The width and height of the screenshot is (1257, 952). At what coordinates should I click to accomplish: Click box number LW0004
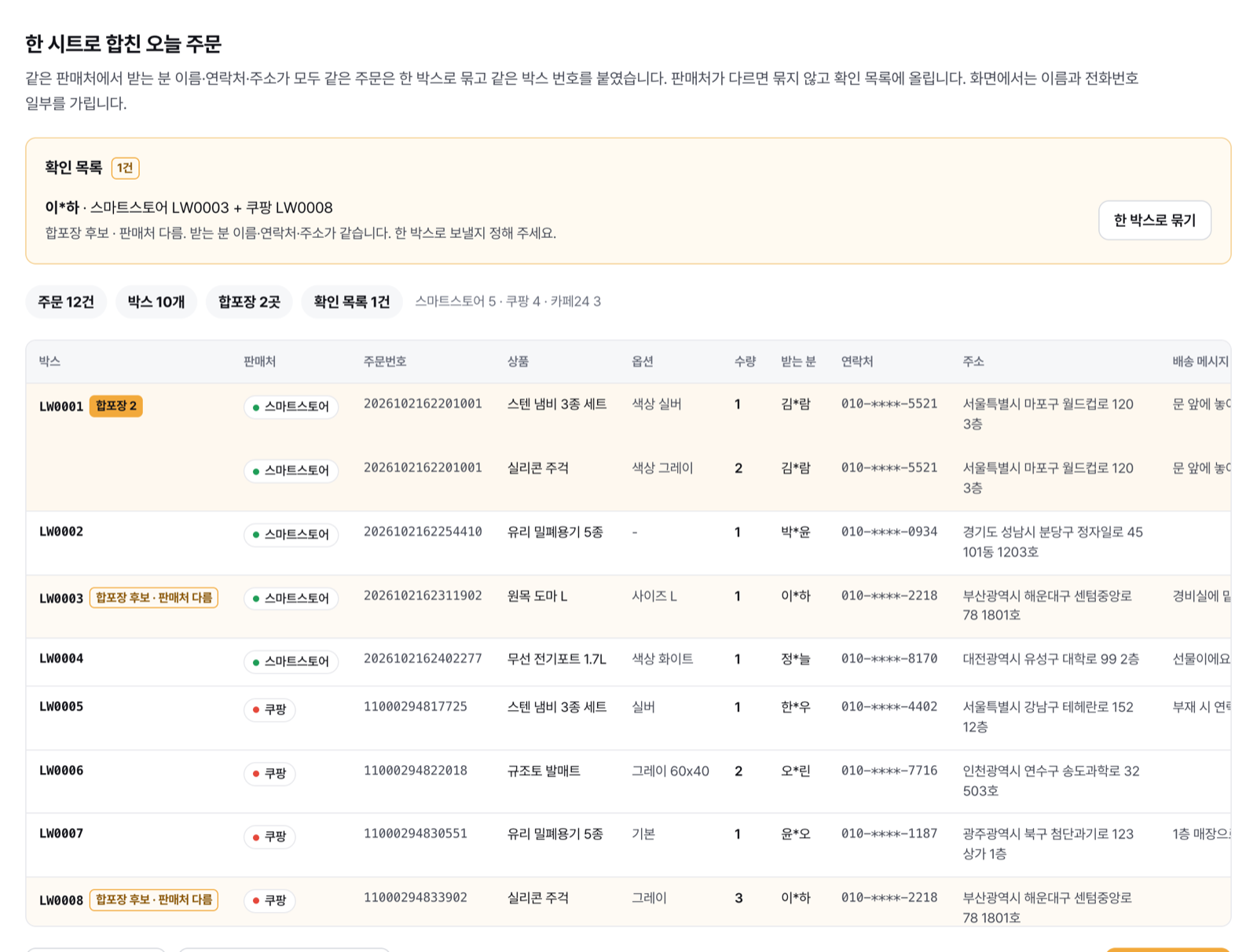pos(61,658)
